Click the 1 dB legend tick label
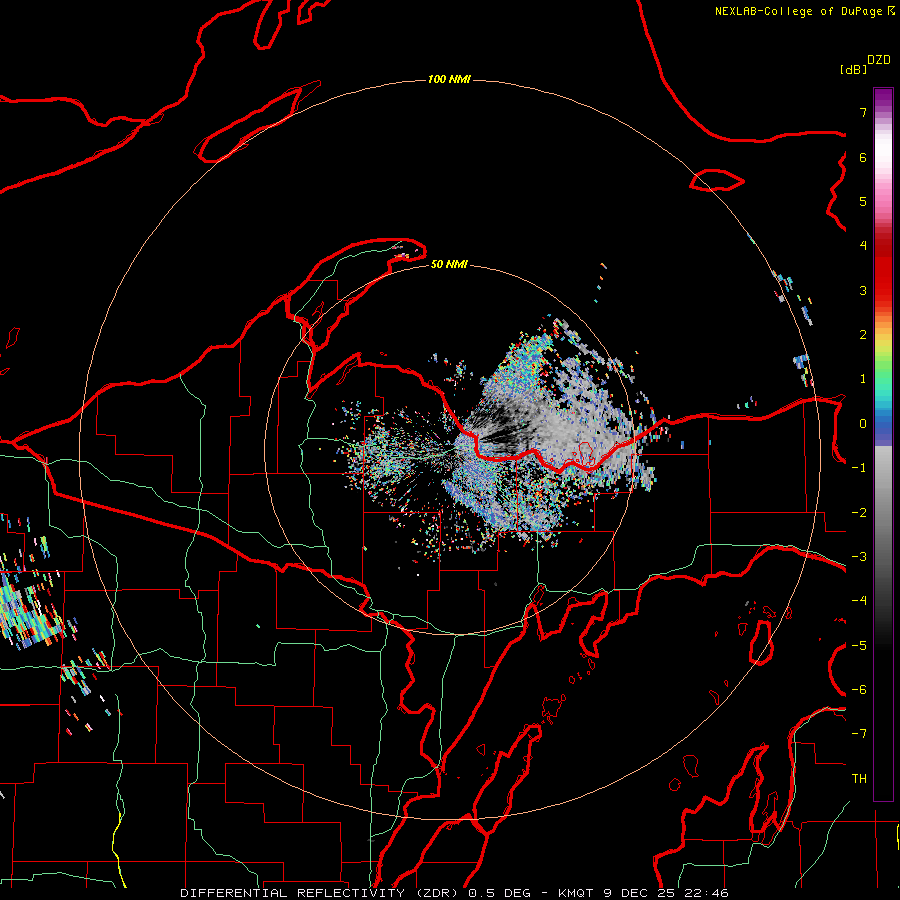Viewport: 900px width, 900px height. coord(863,379)
